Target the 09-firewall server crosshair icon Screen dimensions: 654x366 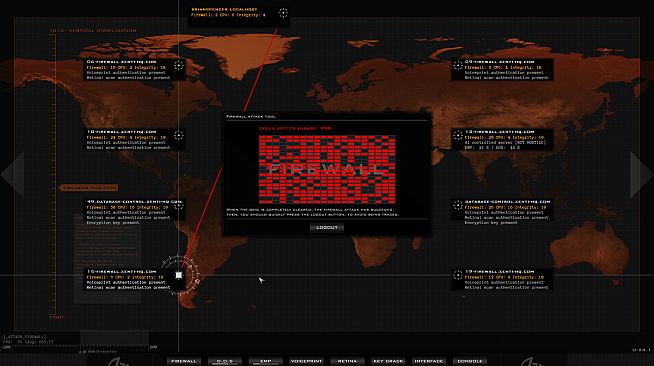pyautogui.click(x=458, y=65)
